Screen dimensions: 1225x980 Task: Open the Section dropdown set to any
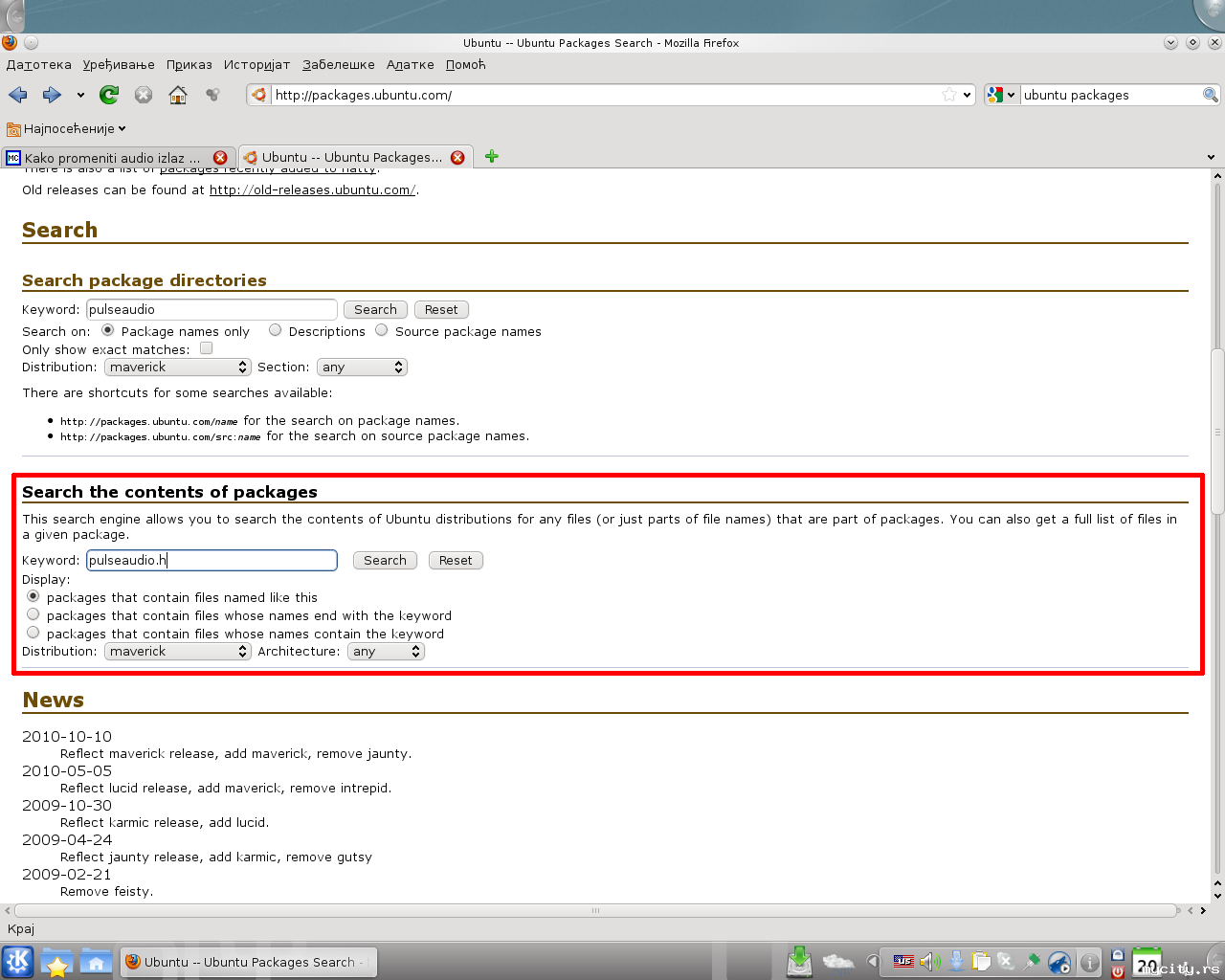tap(363, 367)
